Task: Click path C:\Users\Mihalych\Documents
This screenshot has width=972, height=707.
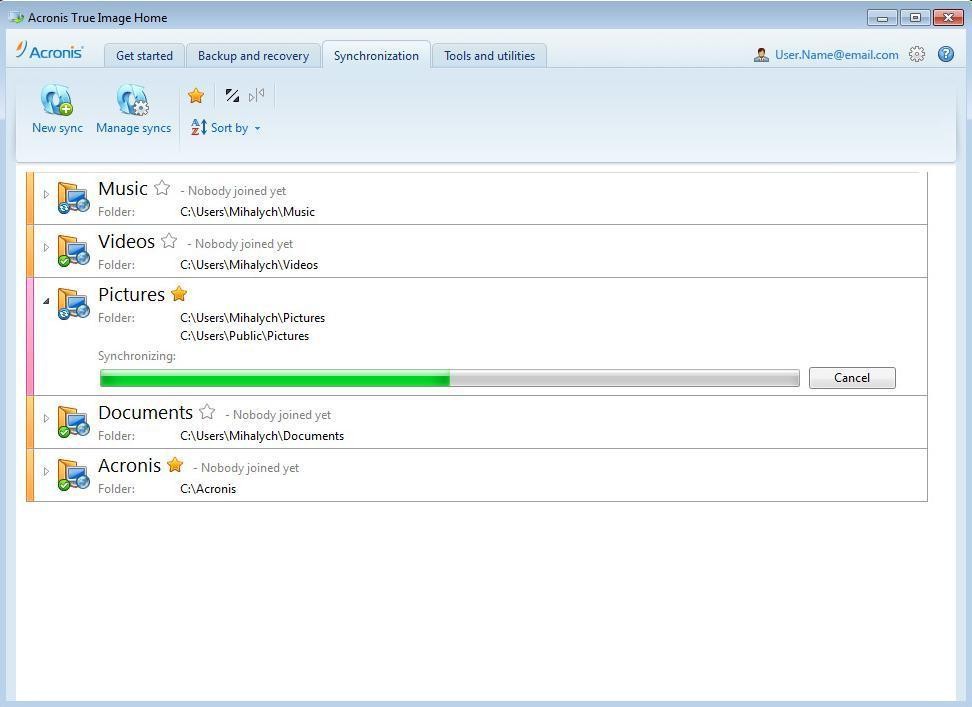Action: [x=262, y=436]
